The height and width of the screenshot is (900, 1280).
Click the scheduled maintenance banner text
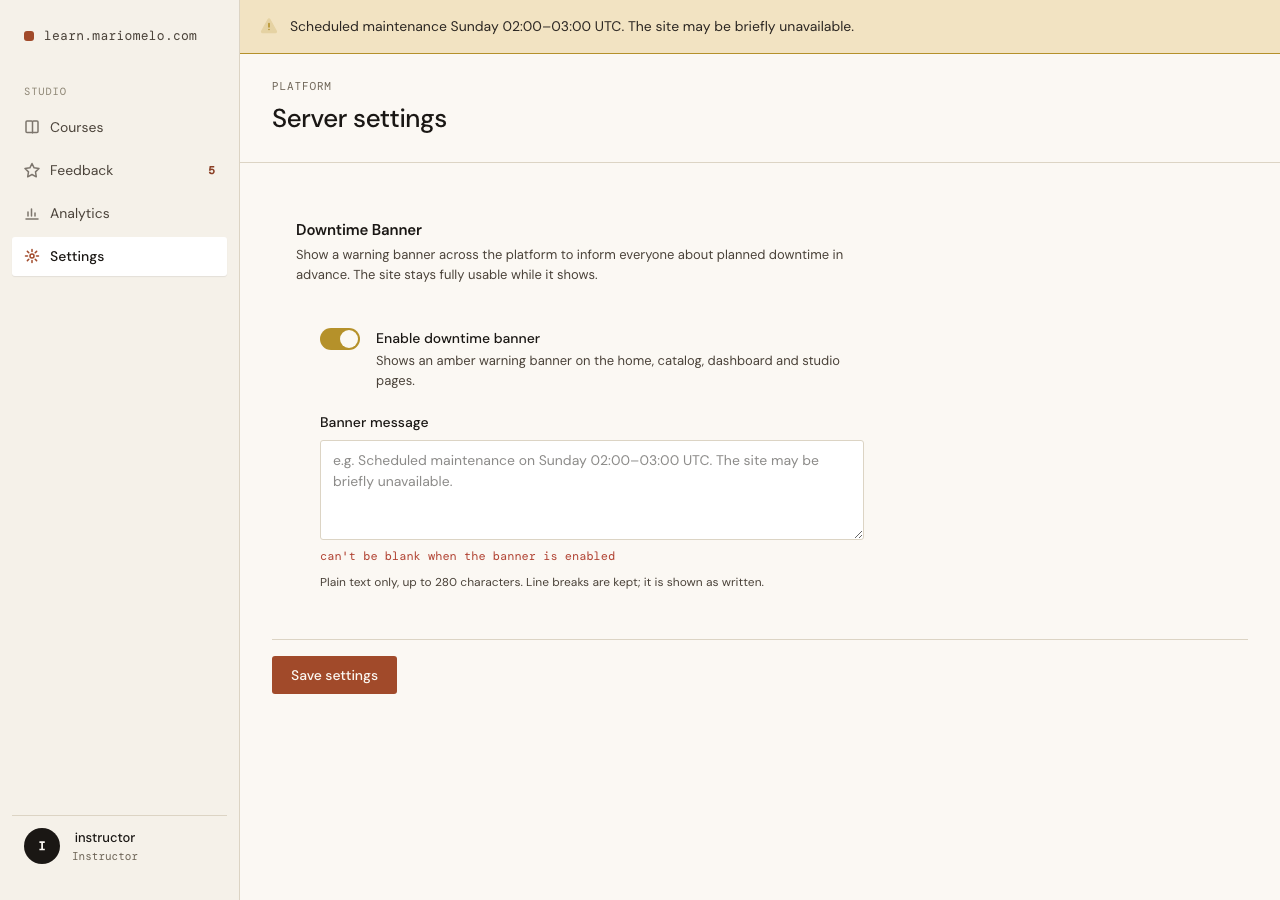(572, 26)
